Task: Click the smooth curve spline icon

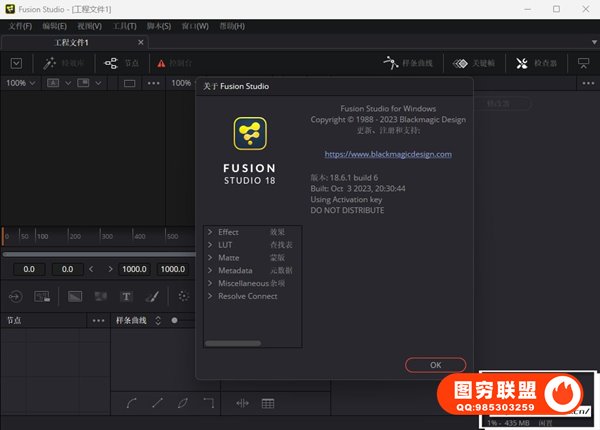Action: [132, 404]
